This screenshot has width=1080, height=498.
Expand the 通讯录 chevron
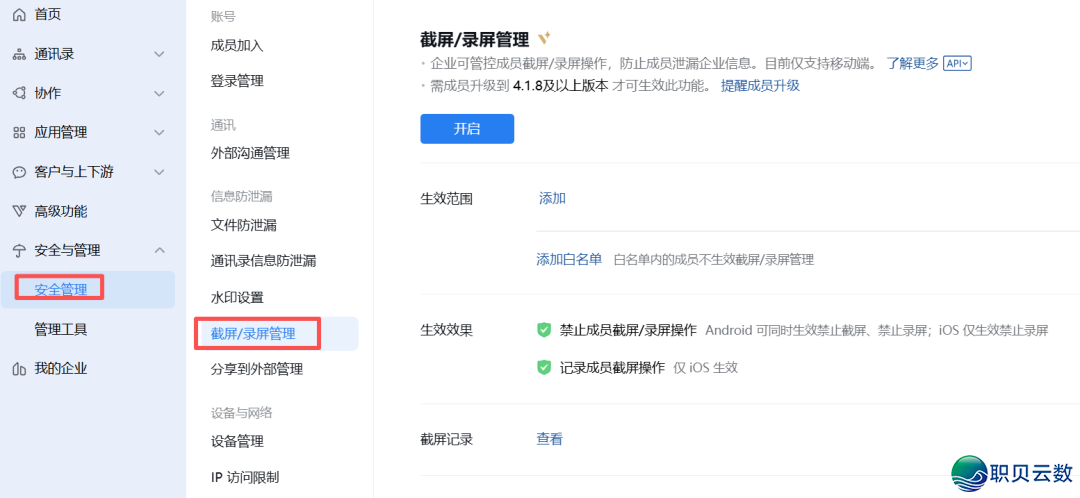[159, 54]
